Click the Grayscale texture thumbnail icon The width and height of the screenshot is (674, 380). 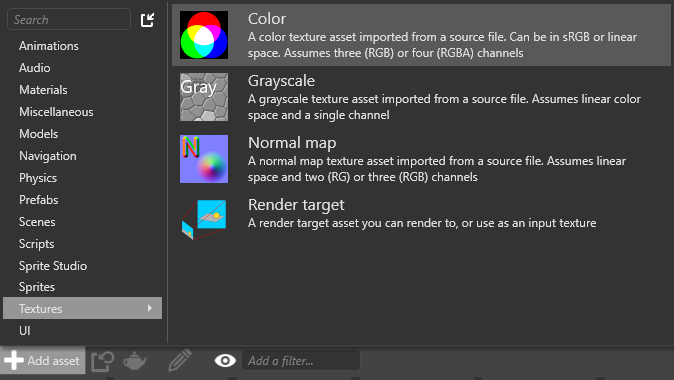pyautogui.click(x=204, y=97)
